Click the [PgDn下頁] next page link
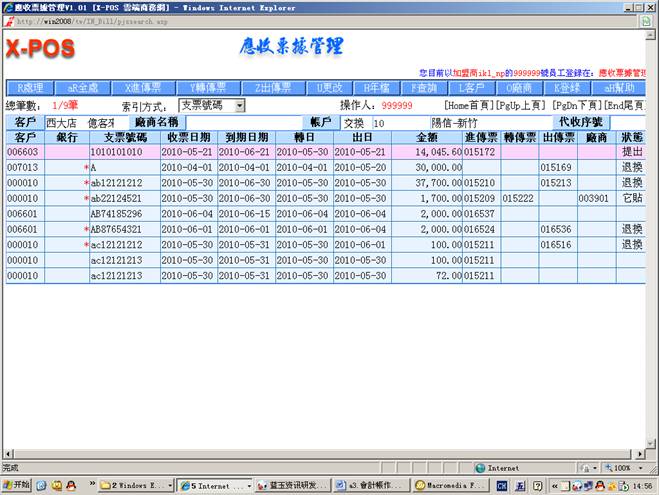The width and height of the screenshot is (659, 495). coord(575,105)
